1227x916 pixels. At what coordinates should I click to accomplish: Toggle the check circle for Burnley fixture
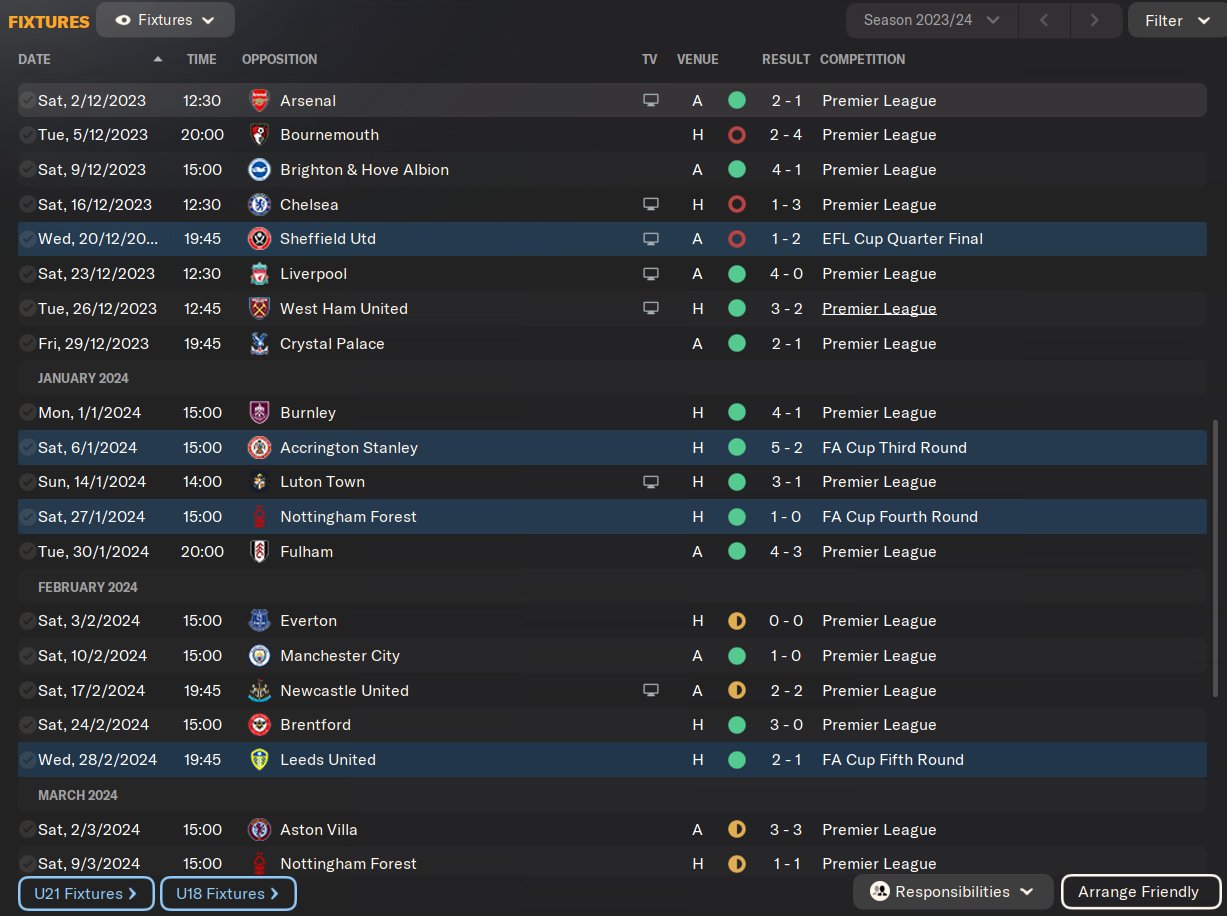tap(27, 413)
